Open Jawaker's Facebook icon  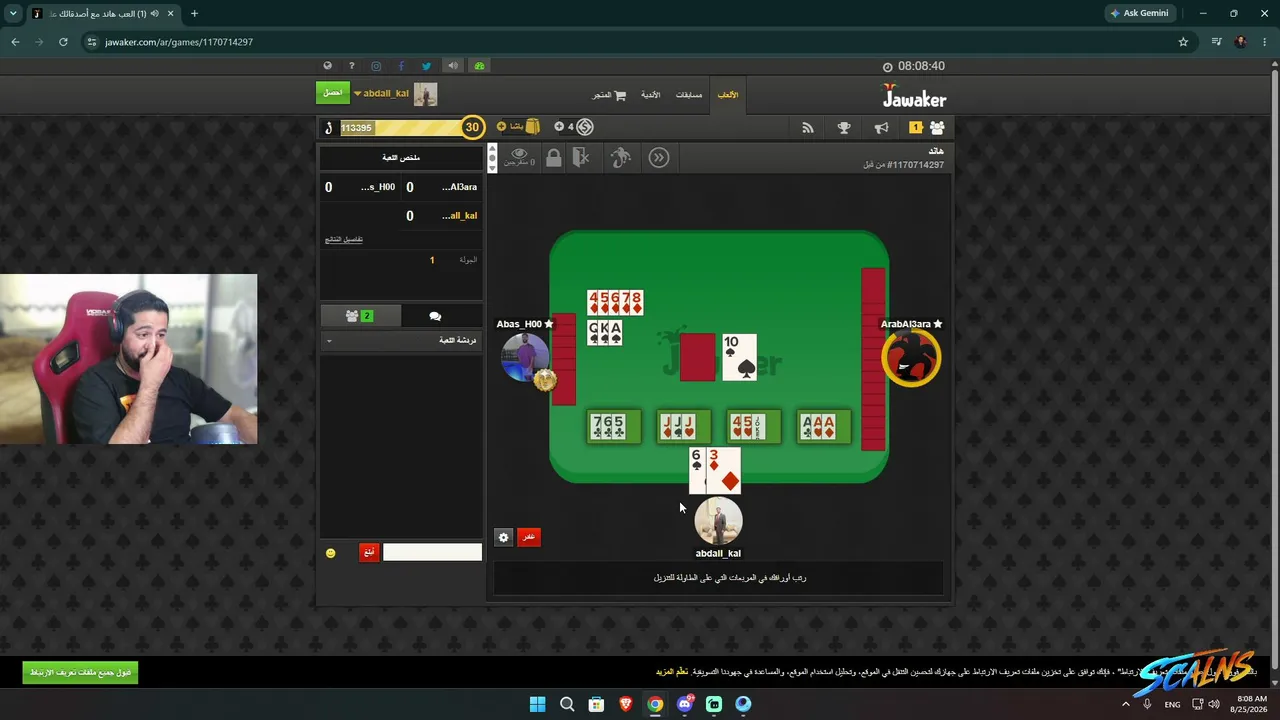[401, 66]
